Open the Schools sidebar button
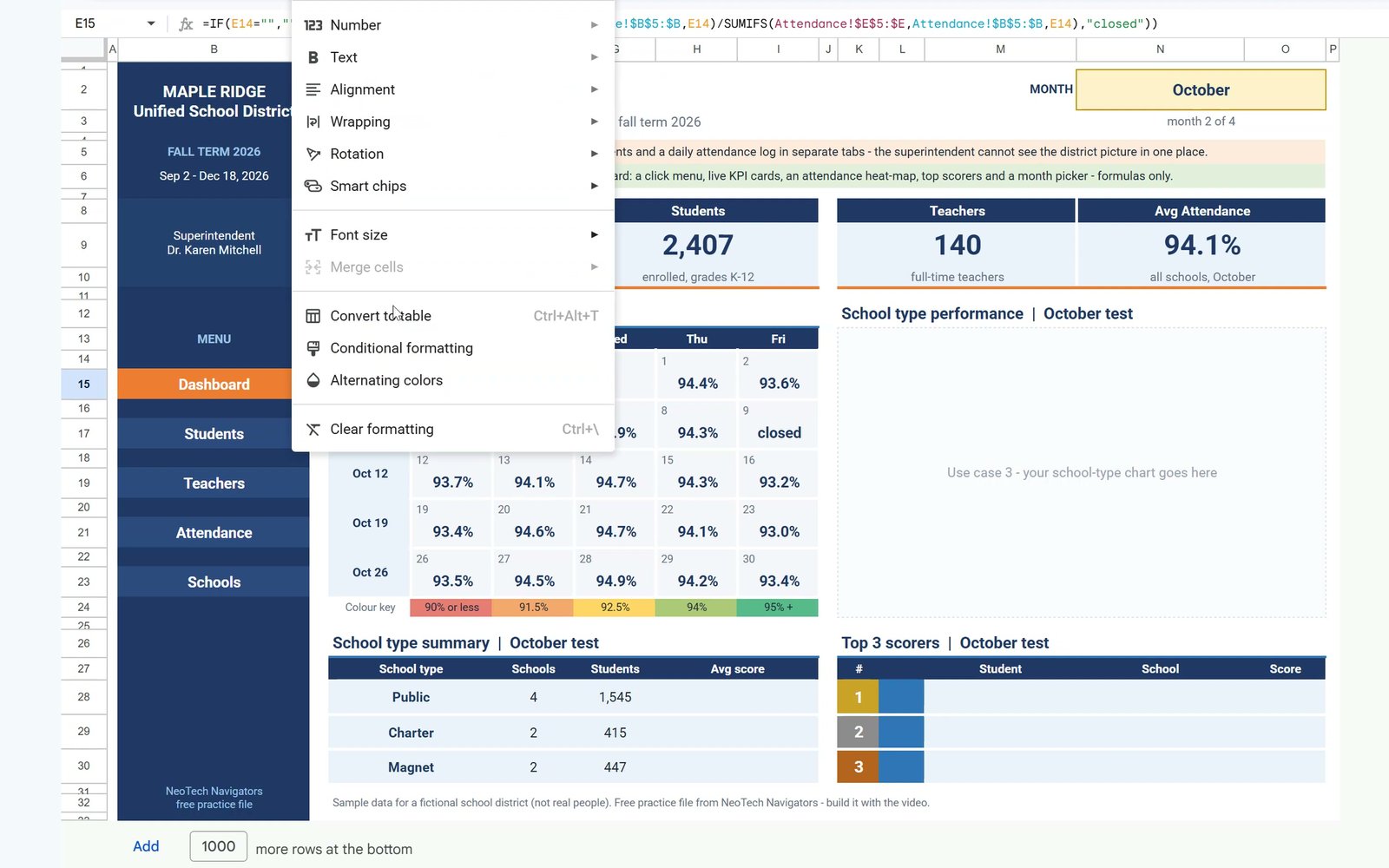This screenshot has height=868, width=1389. coord(214,582)
